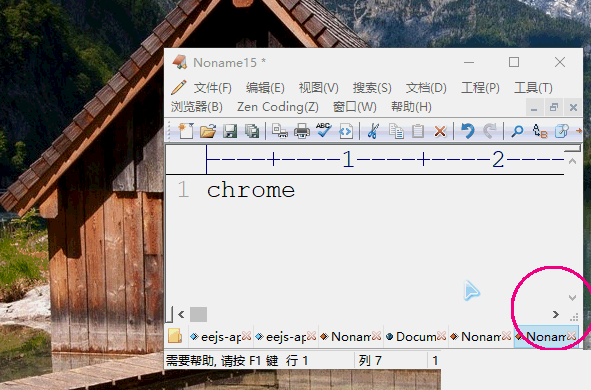The image size is (591, 390).
Task: Click the 列 7 status bar entry
Action: 370,361
